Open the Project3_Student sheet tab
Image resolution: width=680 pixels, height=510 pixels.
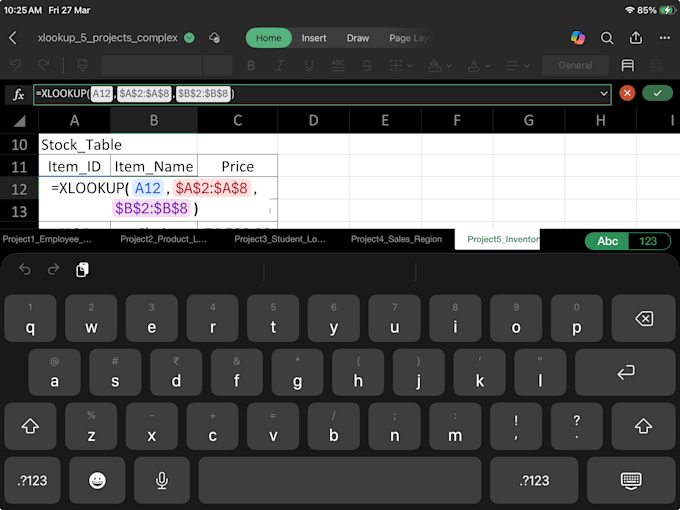(279, 239)
